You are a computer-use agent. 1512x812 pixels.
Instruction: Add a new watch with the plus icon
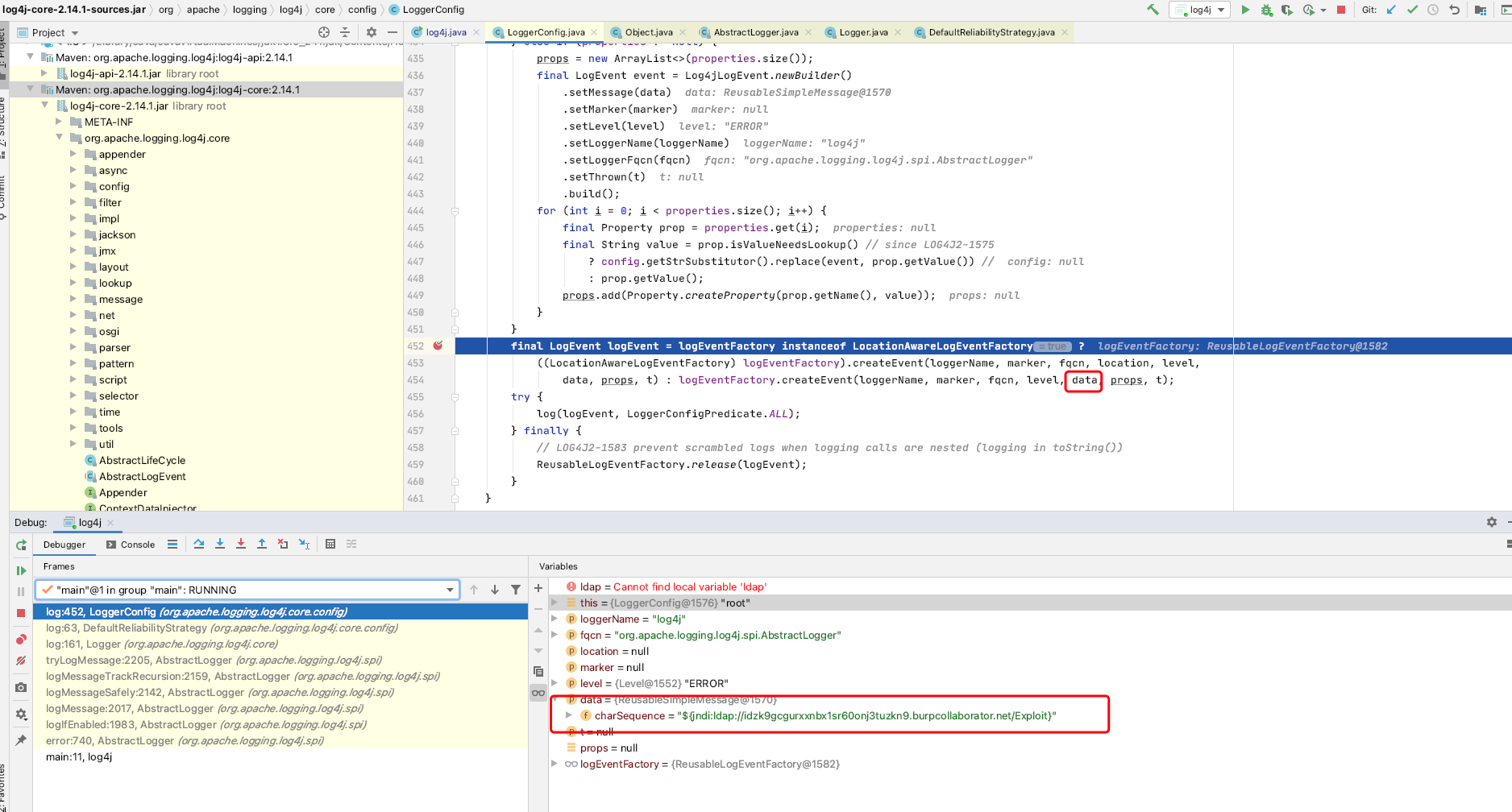coord(538,588)
